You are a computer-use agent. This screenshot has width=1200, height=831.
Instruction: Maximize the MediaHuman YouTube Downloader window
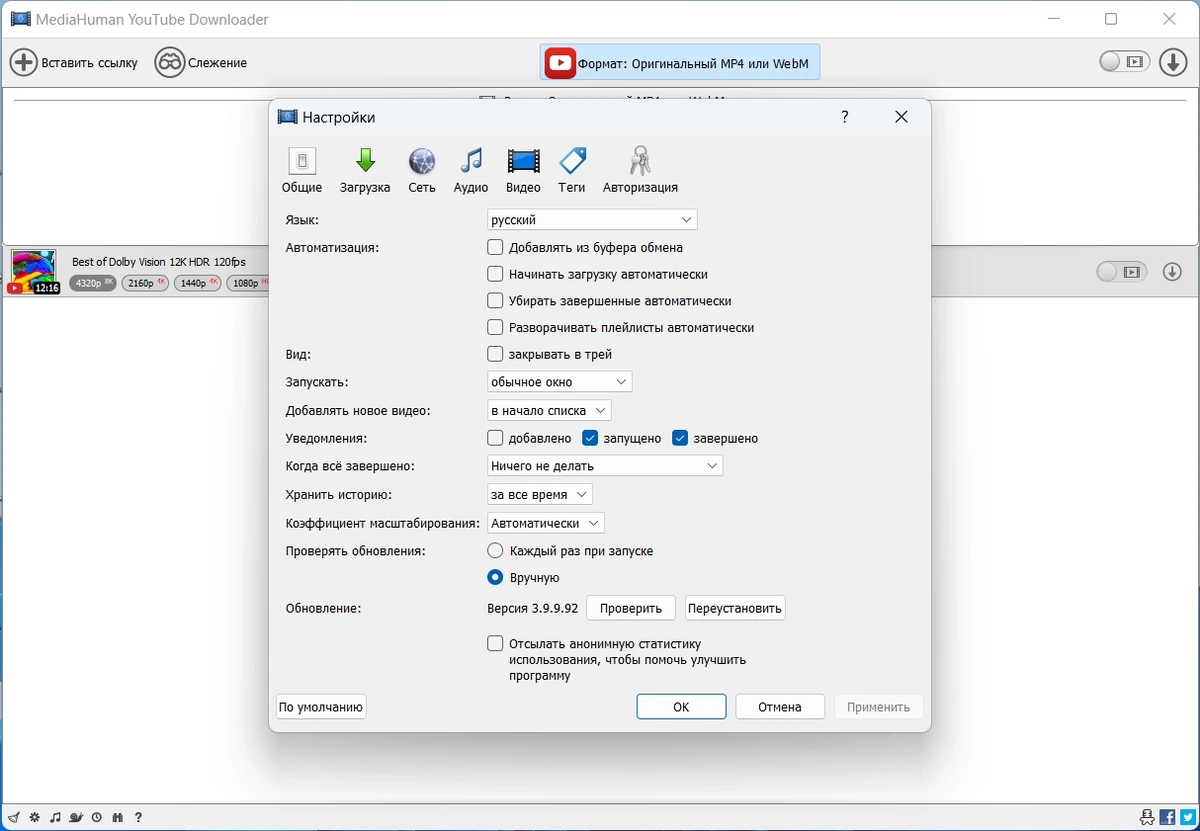tap(1111, 19)
